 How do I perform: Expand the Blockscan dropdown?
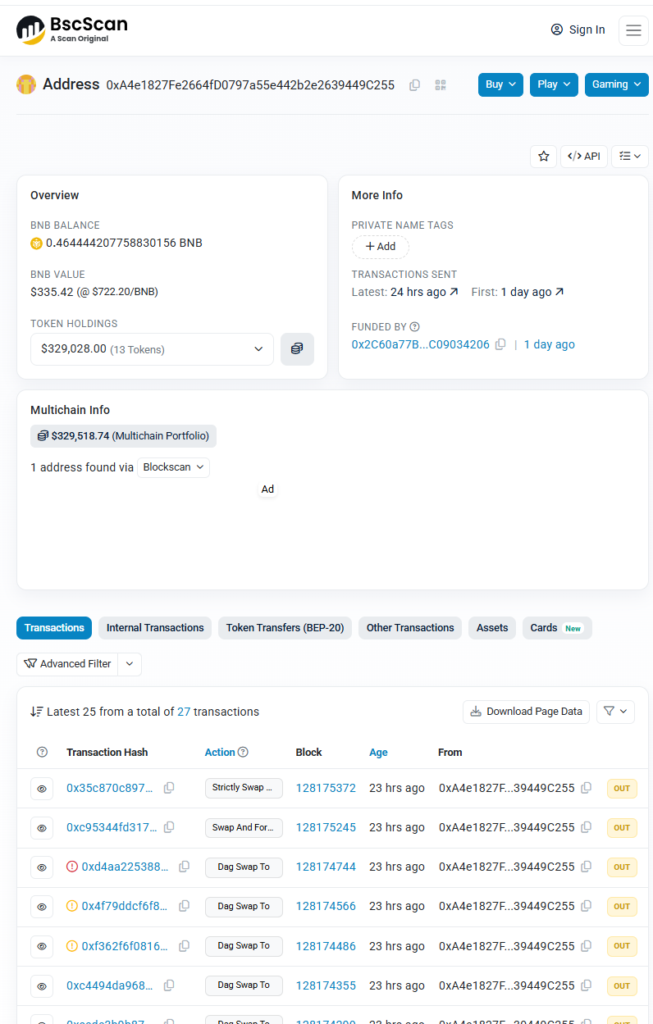click(x=174, y=467)
